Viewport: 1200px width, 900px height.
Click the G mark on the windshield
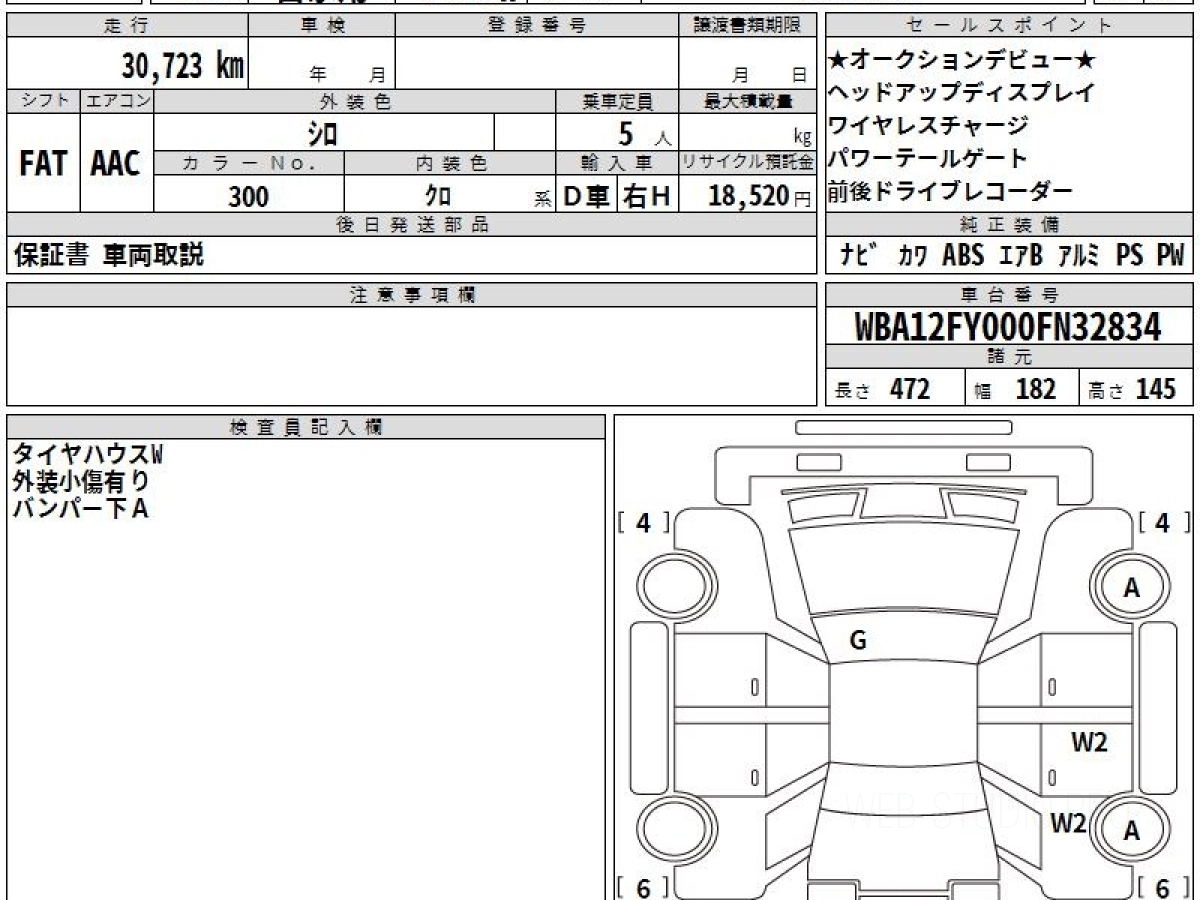pos(857,642)
